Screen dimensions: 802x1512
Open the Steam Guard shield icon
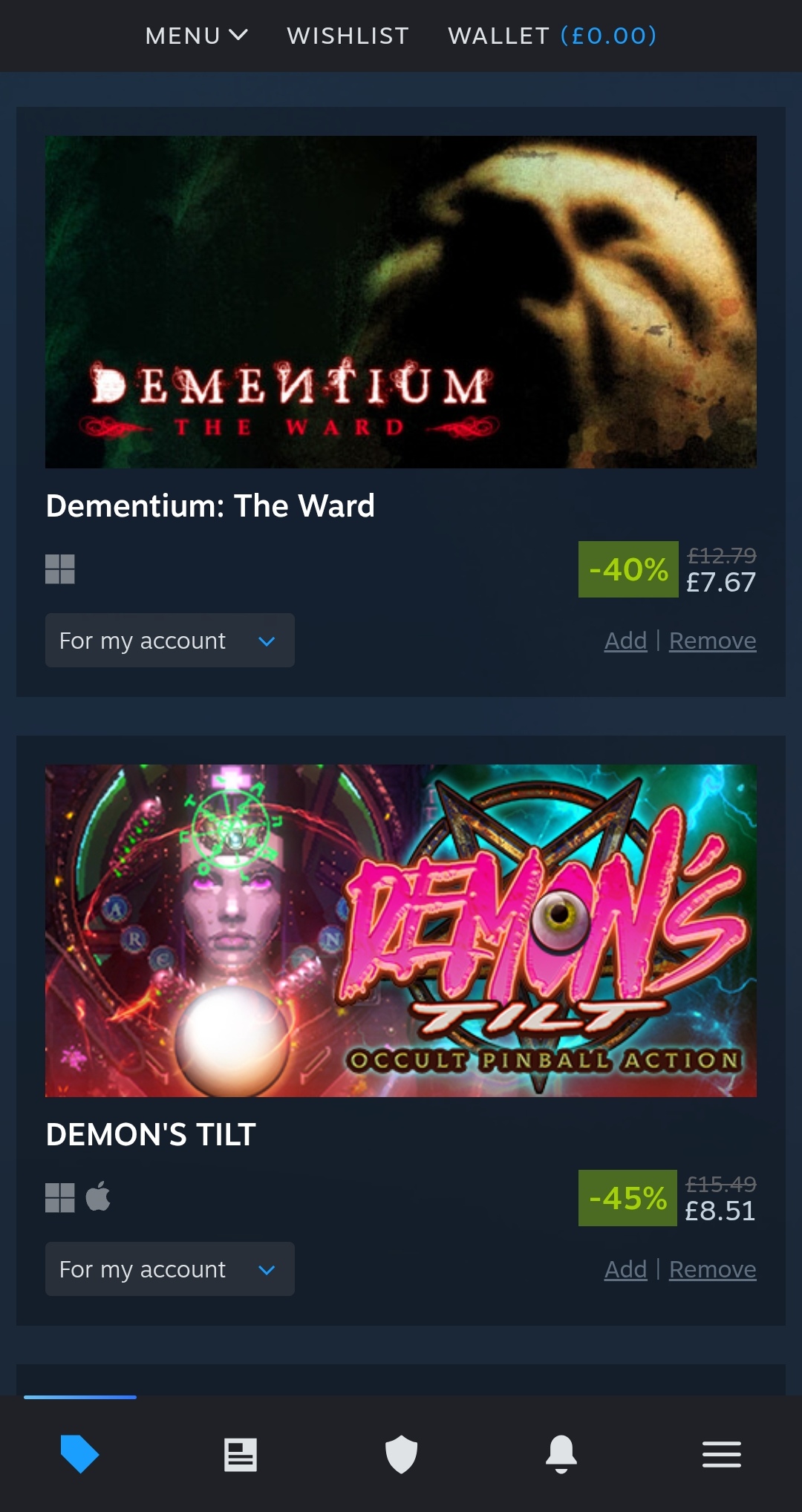[x=401, y=1454]
